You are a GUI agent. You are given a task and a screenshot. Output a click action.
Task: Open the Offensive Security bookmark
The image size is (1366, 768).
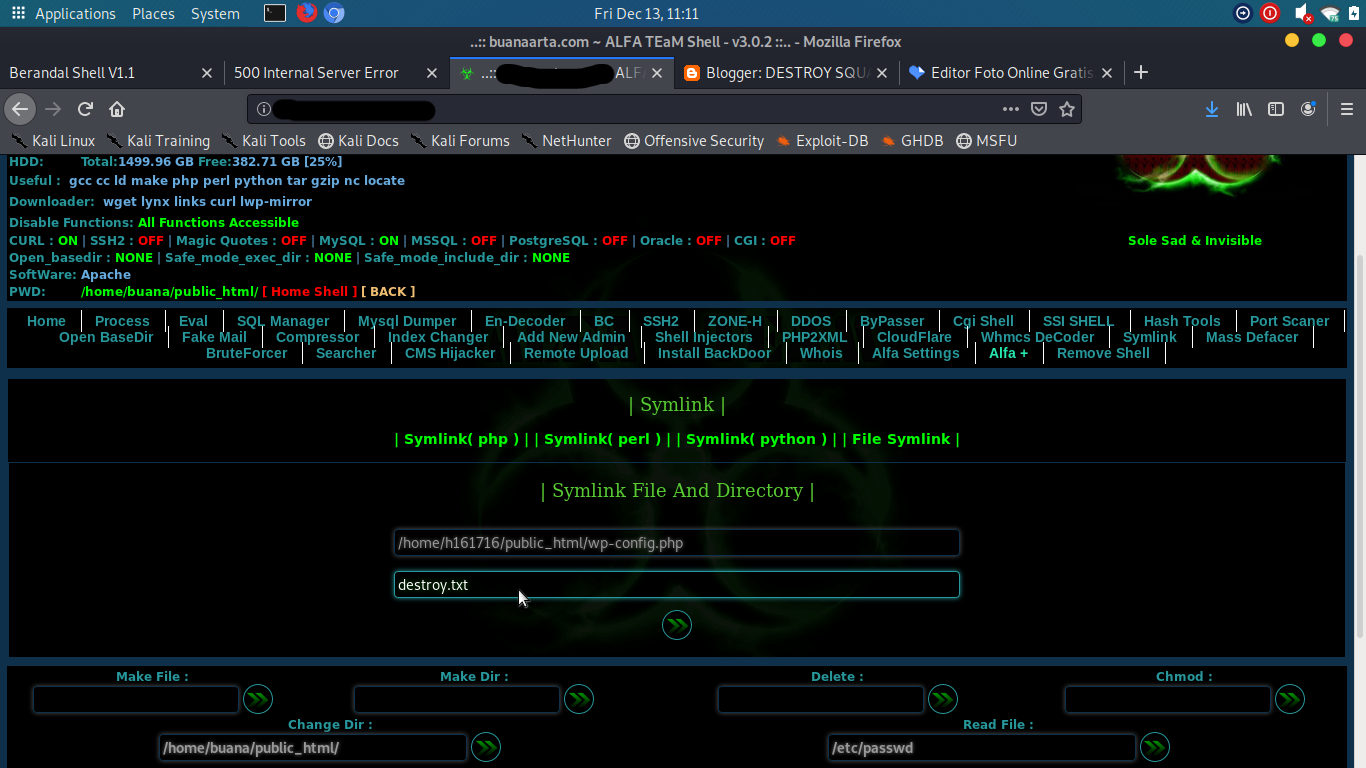pos(694,141)
